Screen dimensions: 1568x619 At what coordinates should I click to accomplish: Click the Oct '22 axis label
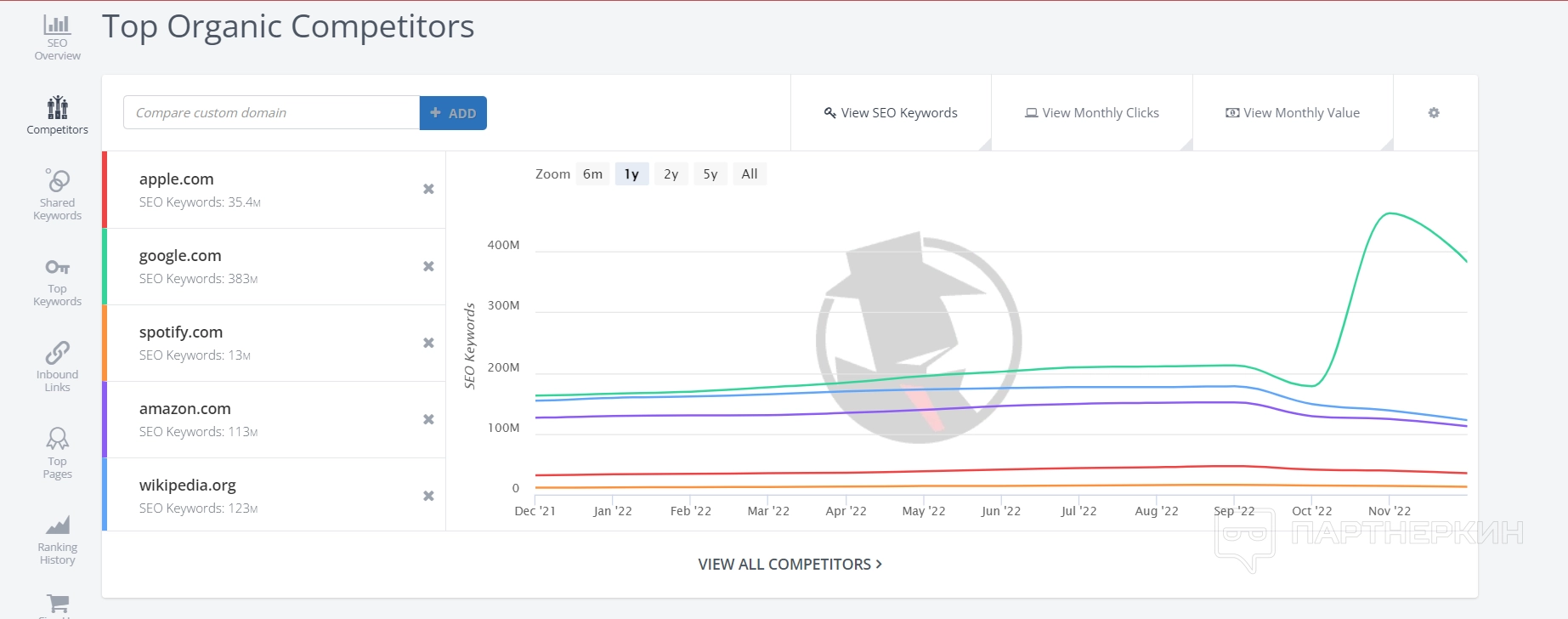(1311, 511)
